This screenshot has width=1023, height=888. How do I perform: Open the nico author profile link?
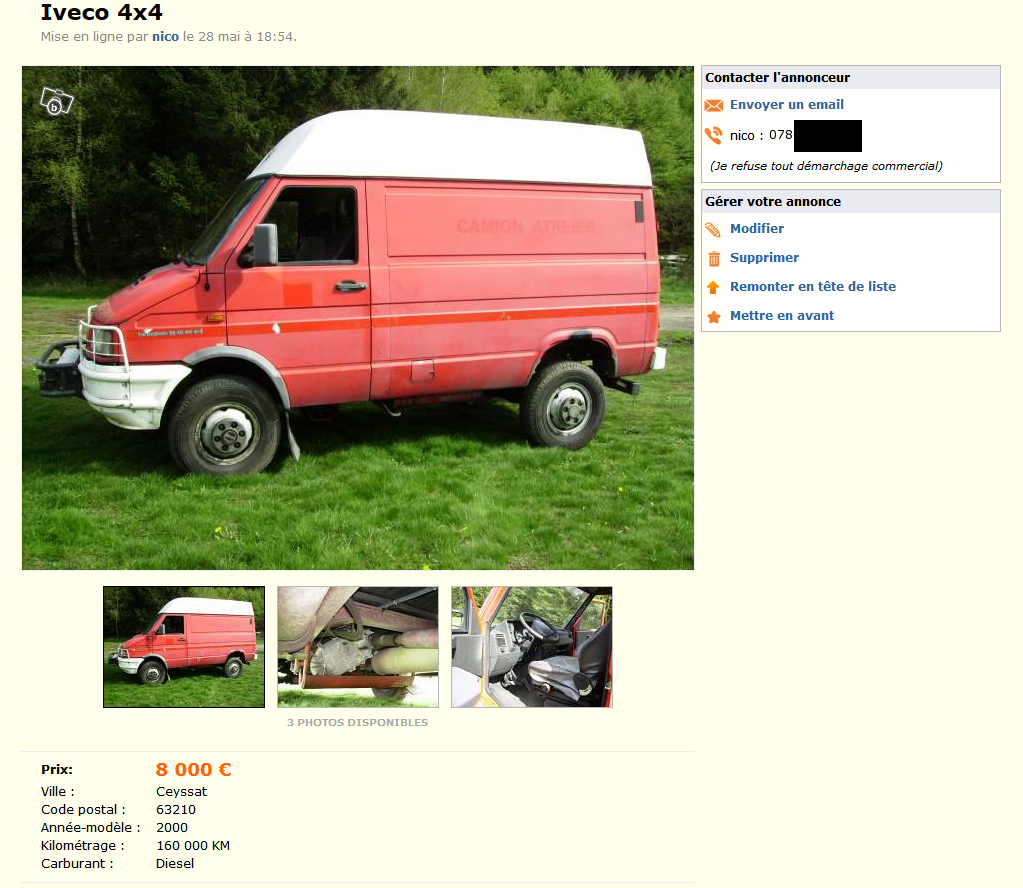point(165,37)
